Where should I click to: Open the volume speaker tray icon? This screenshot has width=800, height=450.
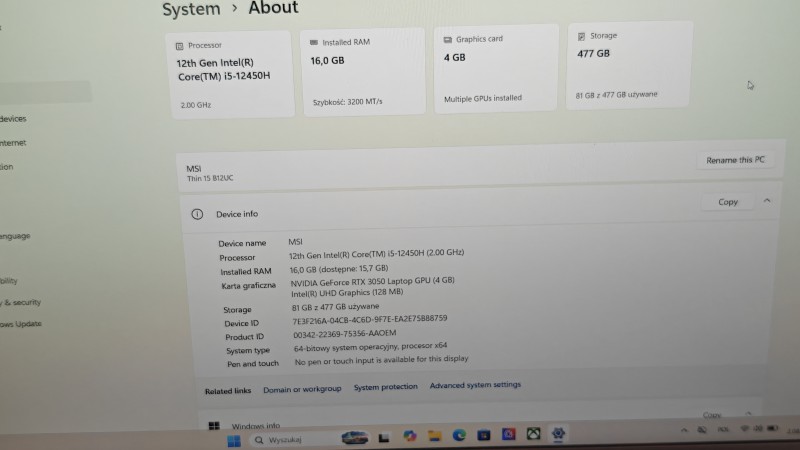(x=758, y=429)
